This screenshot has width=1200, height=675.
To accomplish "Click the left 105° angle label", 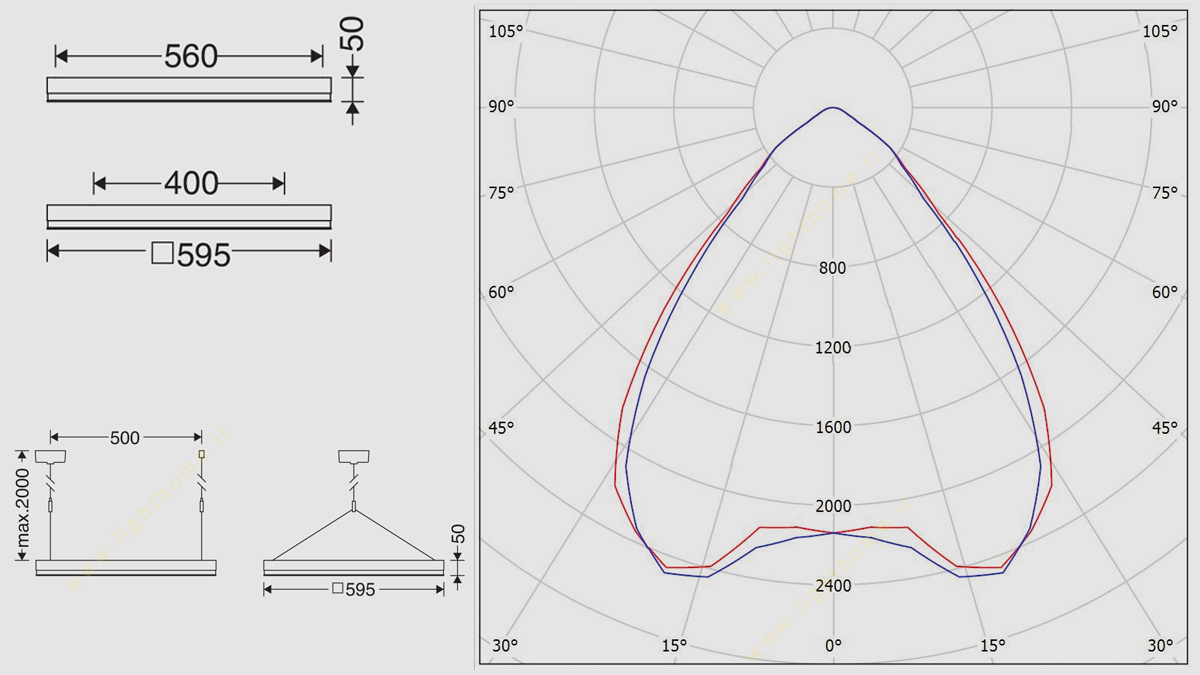I will [505, 32].
